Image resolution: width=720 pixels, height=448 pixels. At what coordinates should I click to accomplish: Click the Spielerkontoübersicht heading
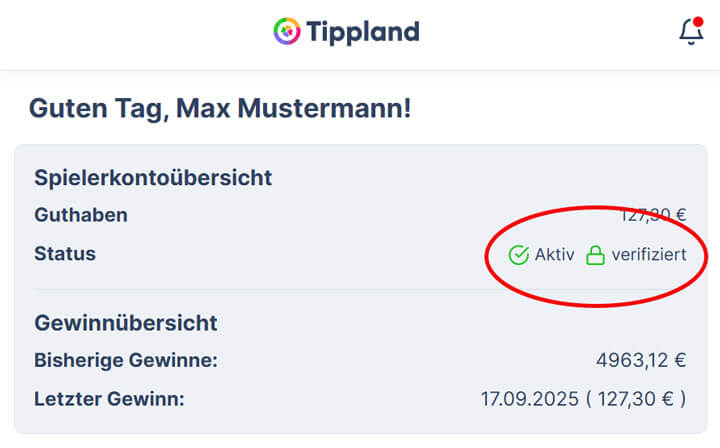(153, 178)
